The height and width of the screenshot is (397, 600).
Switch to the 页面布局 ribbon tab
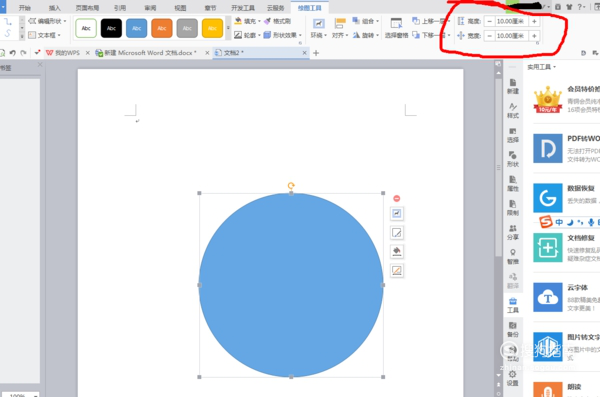tap(87, 8)
